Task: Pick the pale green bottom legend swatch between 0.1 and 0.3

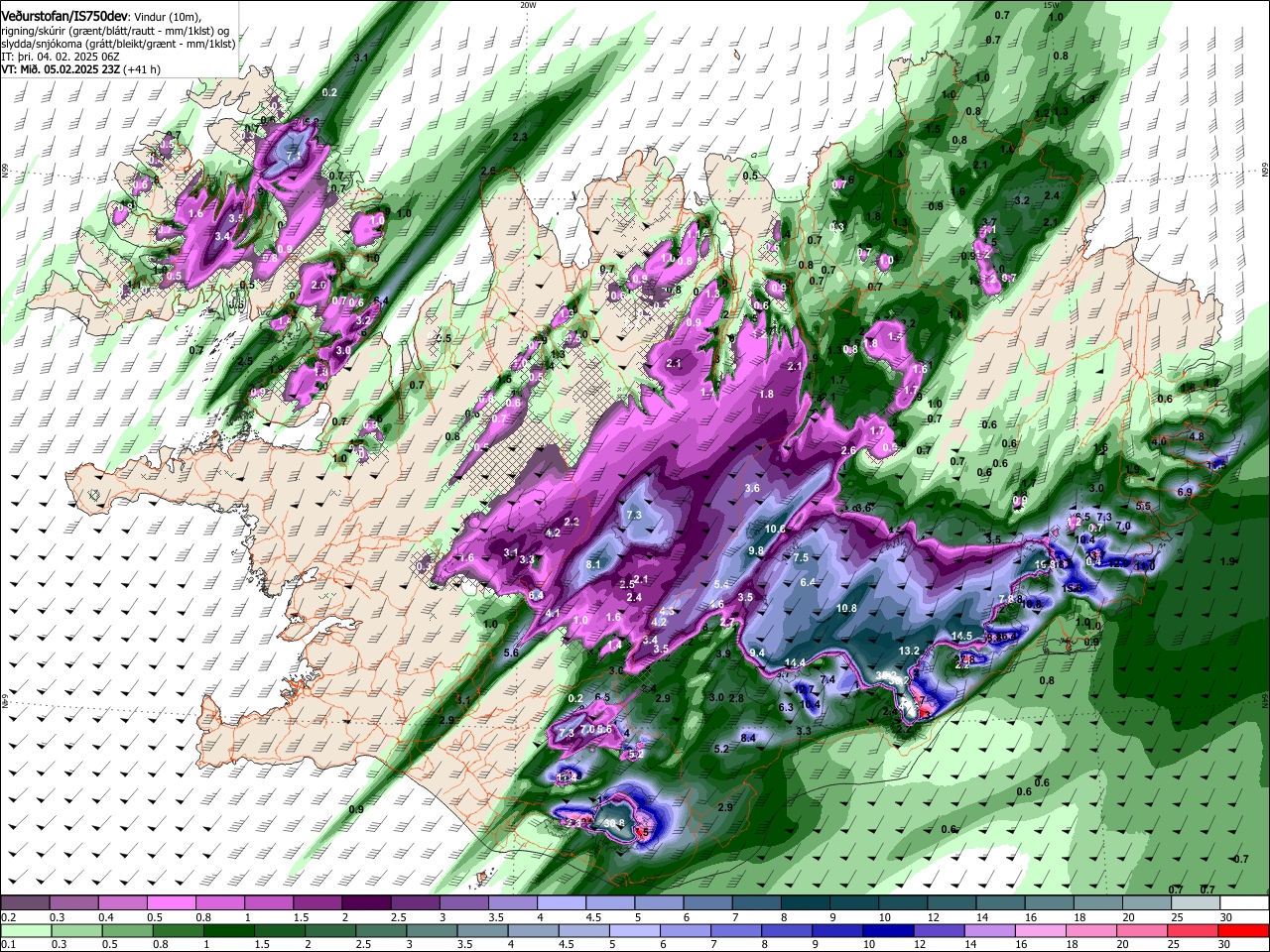Action: click(x=26, y=931)
